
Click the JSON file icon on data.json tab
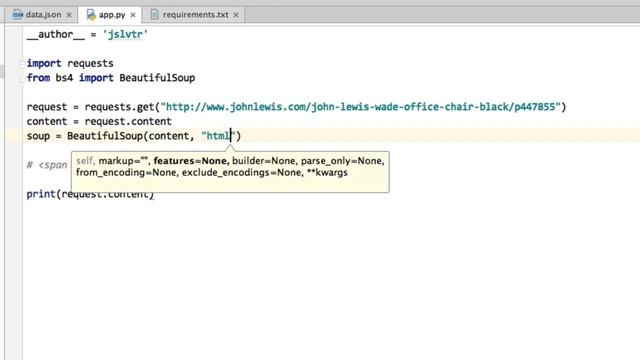pyautogui.click(x=18, y=15)
